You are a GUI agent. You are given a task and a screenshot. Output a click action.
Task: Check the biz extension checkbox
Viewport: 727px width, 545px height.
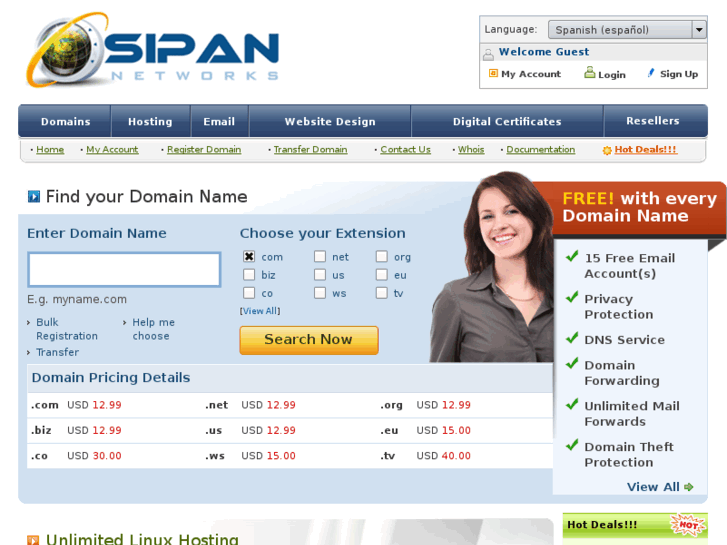pyautogui.click(x=249, y=275)
